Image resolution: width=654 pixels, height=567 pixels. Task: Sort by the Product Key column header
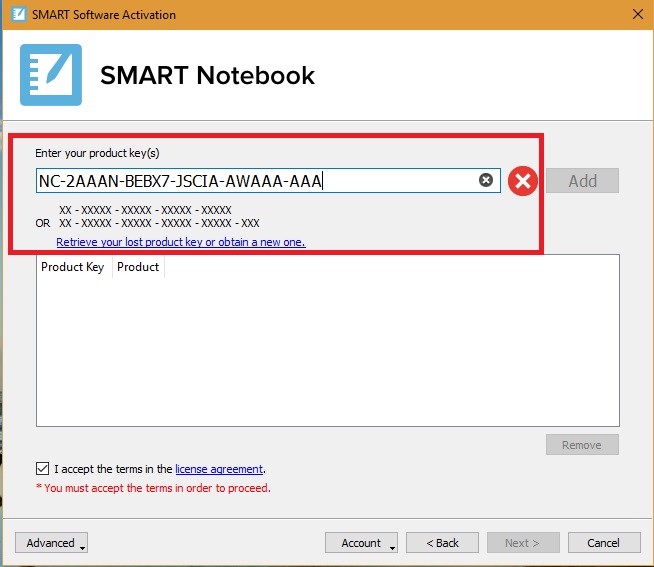pos(73,267)
